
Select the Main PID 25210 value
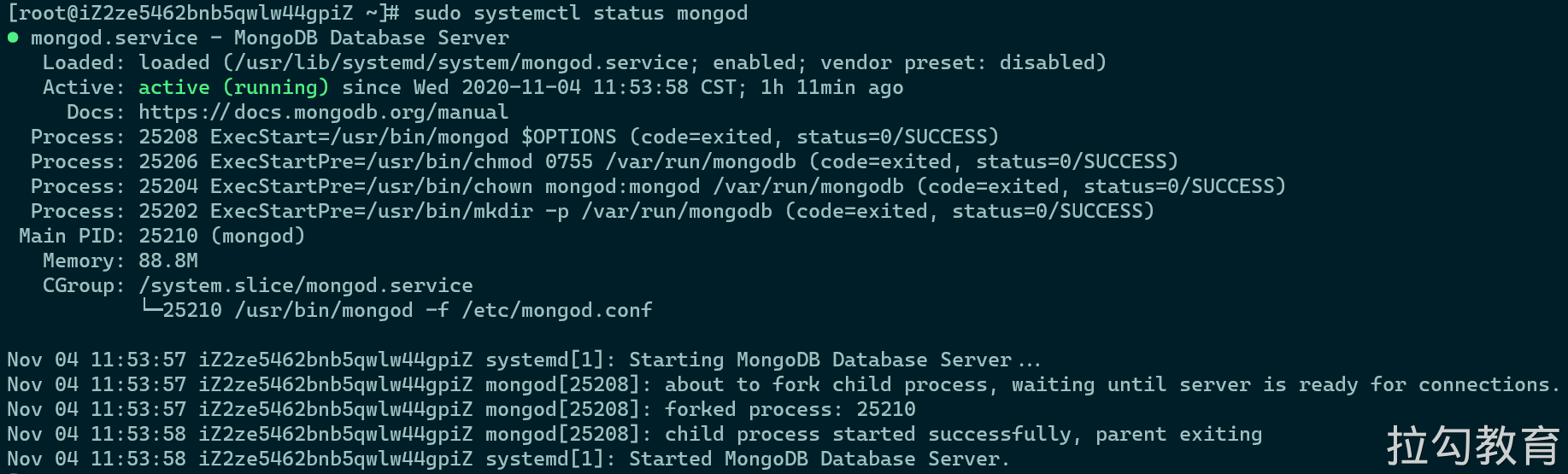pyautogui.click(x=168, y=236)
